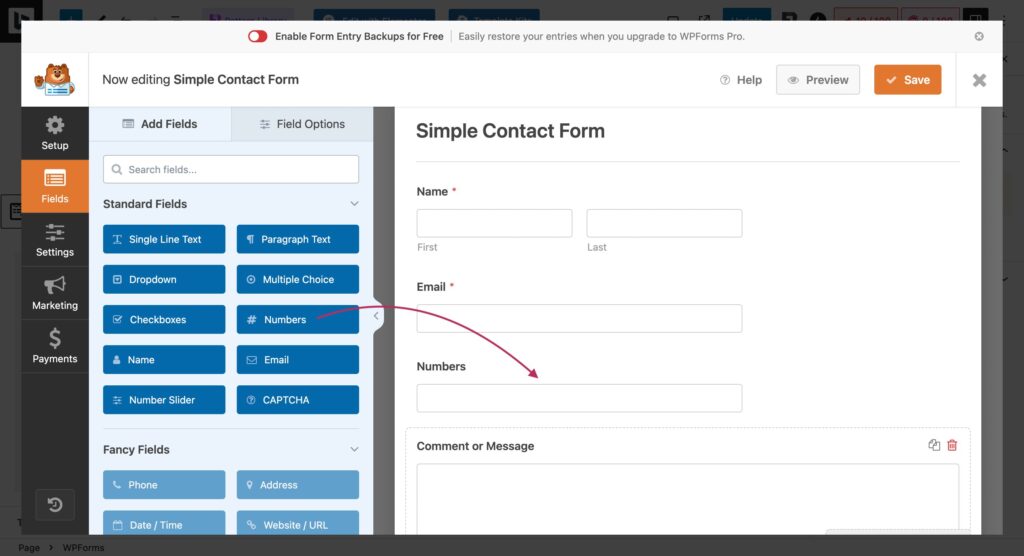This screenshot has height=556, width=1024.
Task: Open the Setup gear section
Action: 55,133
